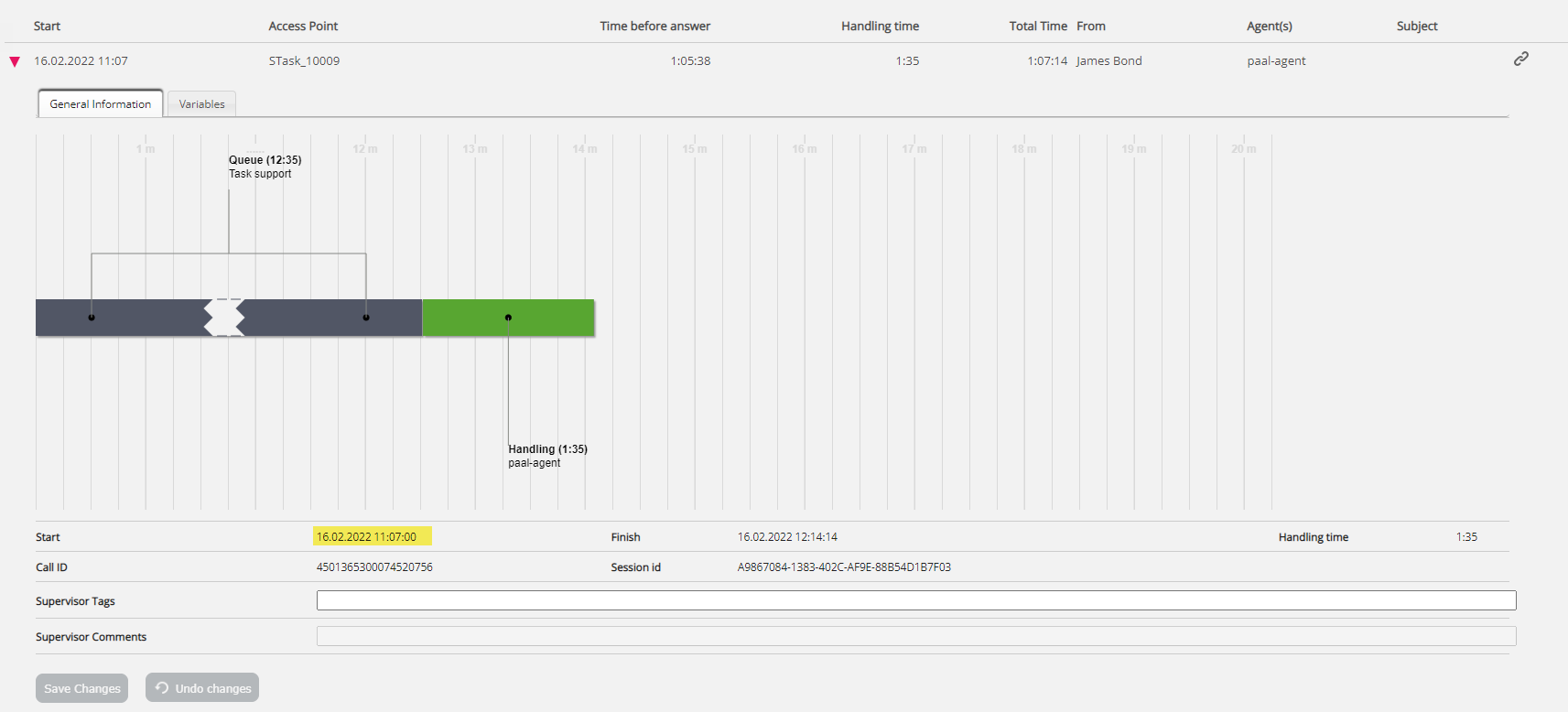Viewport: 1568px width, 712px height.
Task: Click the Handling (1:35) timeline label
Action: pos(547,449)
